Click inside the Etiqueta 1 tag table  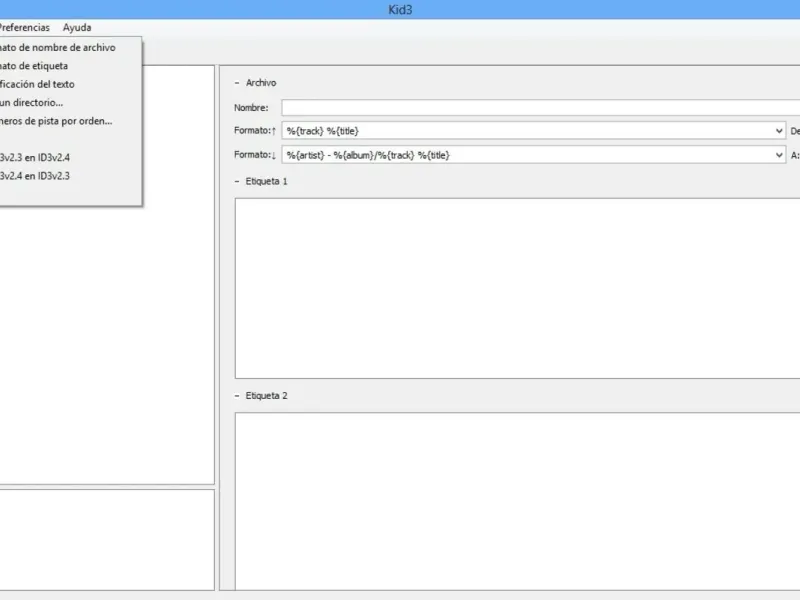click(517, 288)
